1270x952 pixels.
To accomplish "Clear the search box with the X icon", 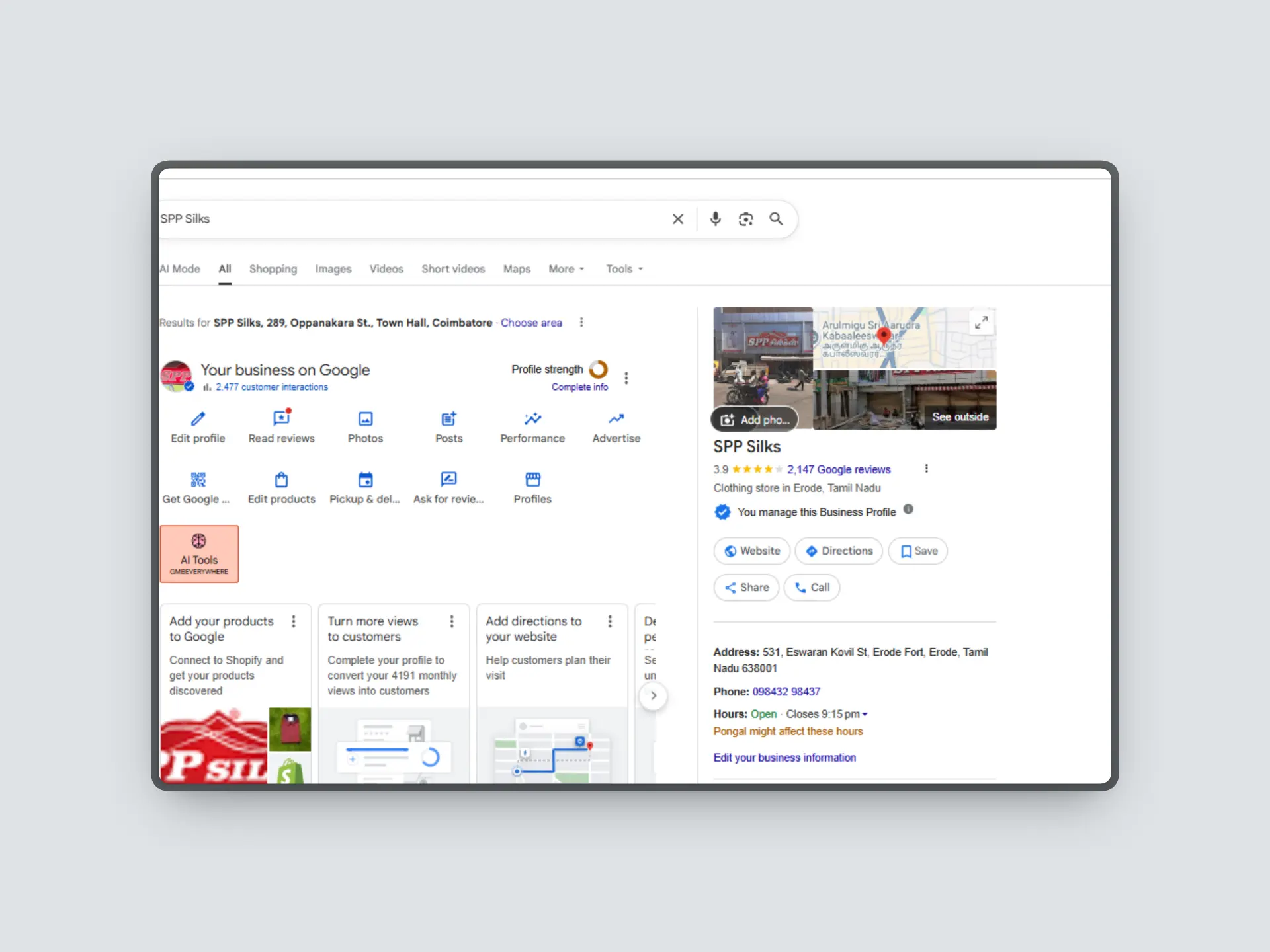I will click(678, 219).
